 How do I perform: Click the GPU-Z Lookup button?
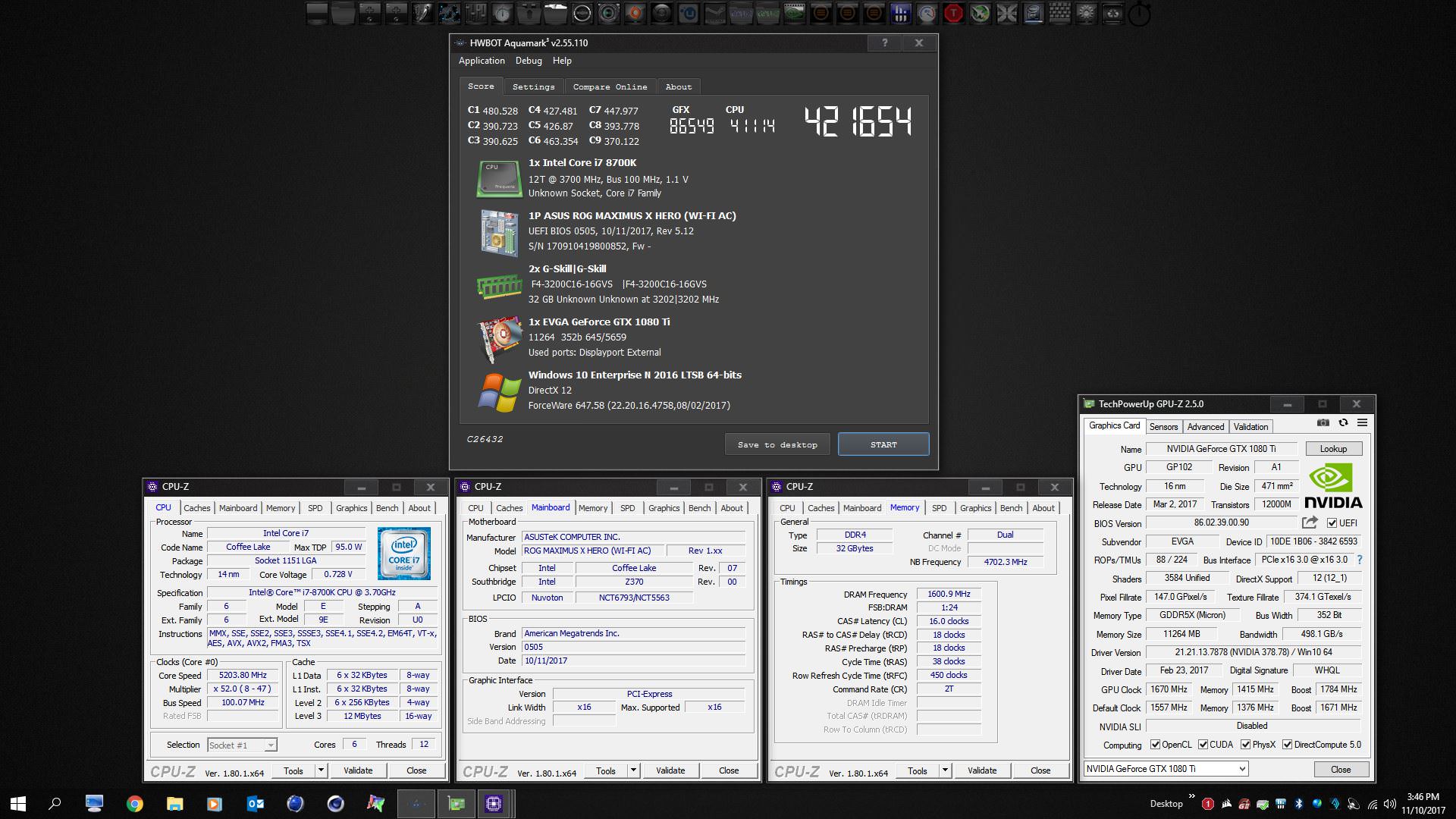point(1333,449)
